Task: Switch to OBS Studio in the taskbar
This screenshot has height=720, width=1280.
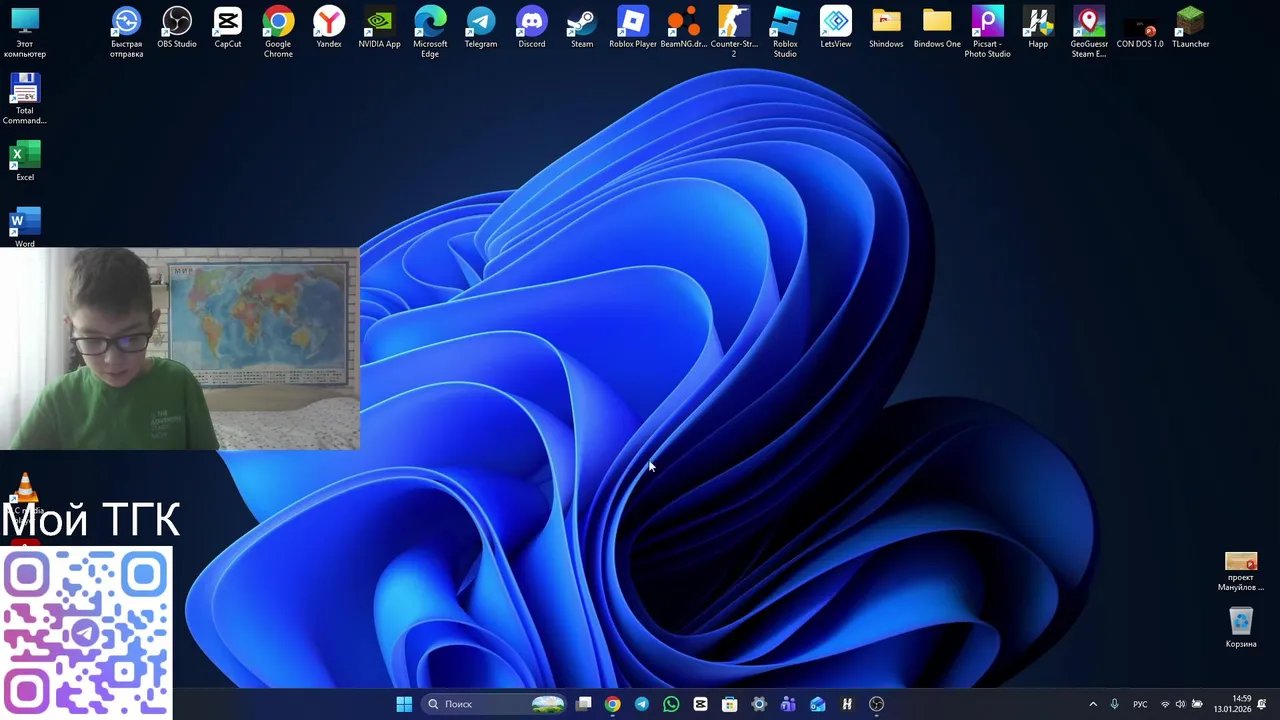Action: click(x=877, y=704)
